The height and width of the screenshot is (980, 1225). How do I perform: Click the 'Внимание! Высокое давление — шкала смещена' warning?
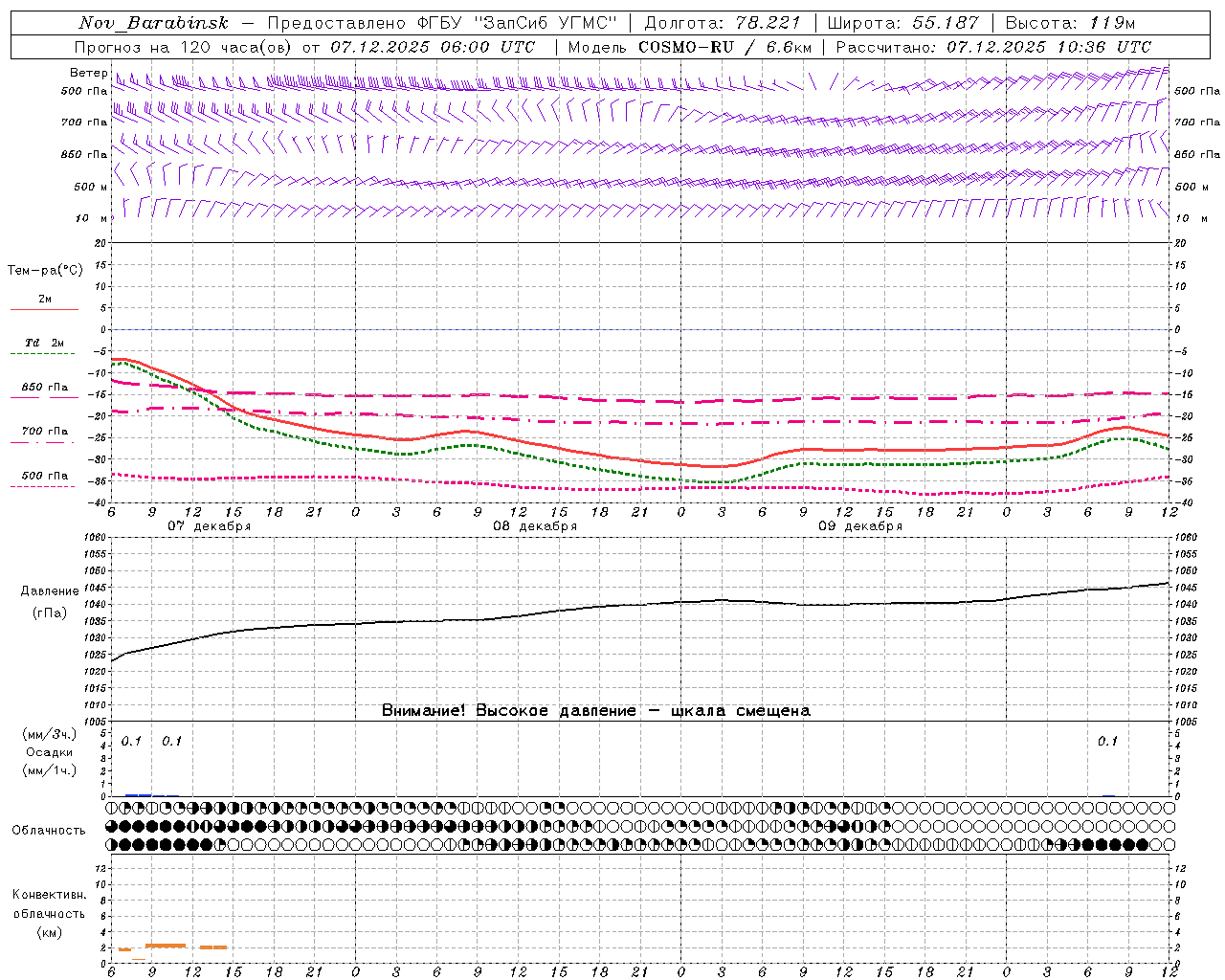[x=596, y=711]
